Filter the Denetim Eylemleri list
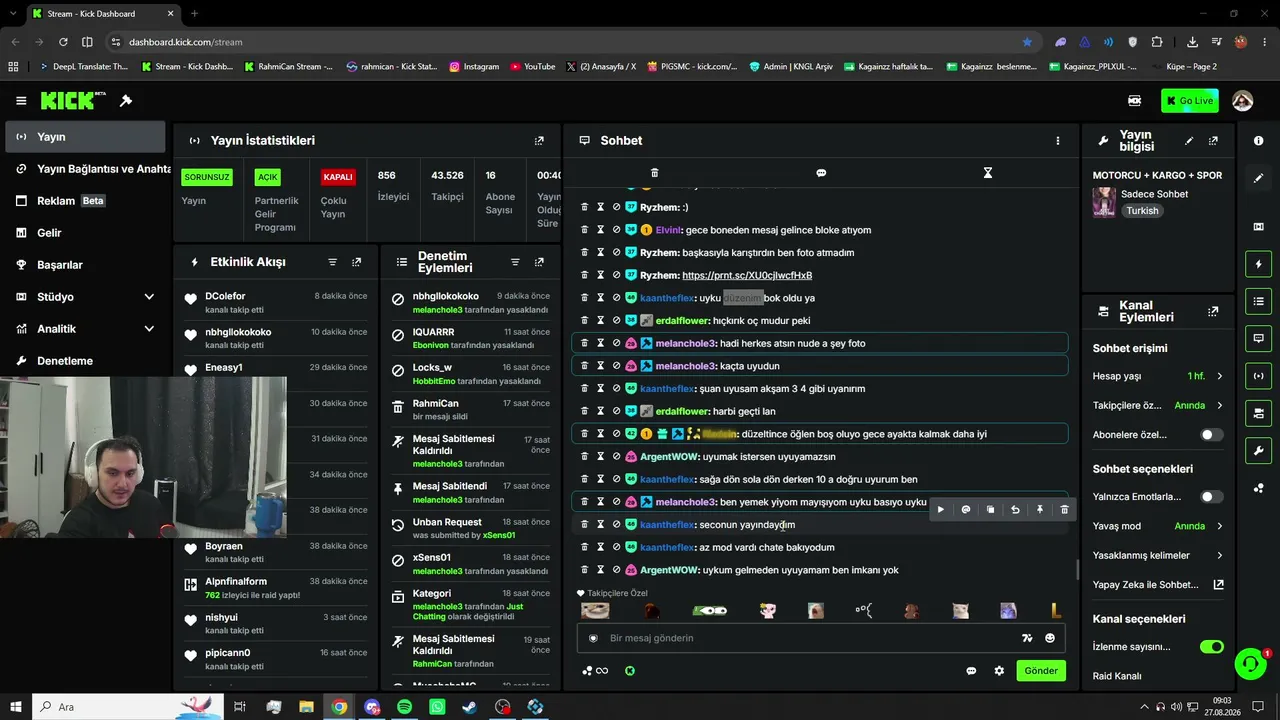 pyautogui.click(x=515, y=262)
